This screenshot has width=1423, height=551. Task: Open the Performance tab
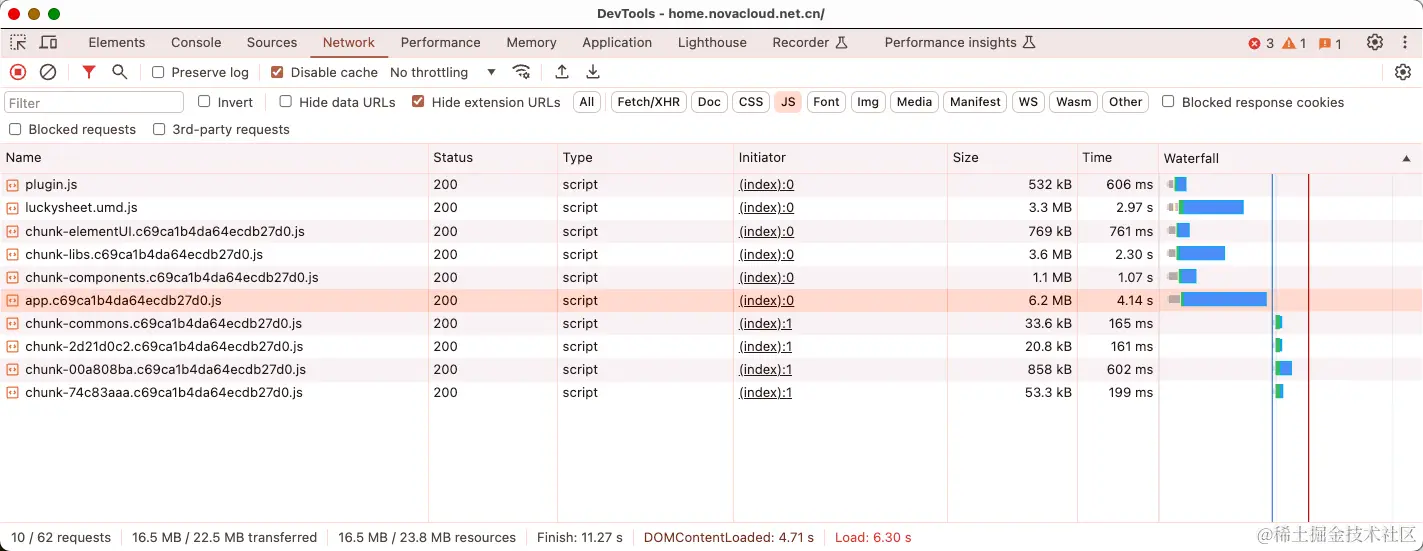click(x=441, y=42)
